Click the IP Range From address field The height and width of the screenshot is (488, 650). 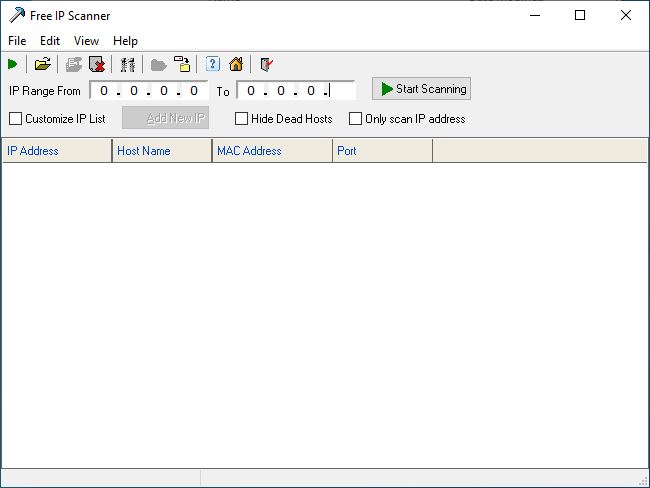[x=149, y=90]
